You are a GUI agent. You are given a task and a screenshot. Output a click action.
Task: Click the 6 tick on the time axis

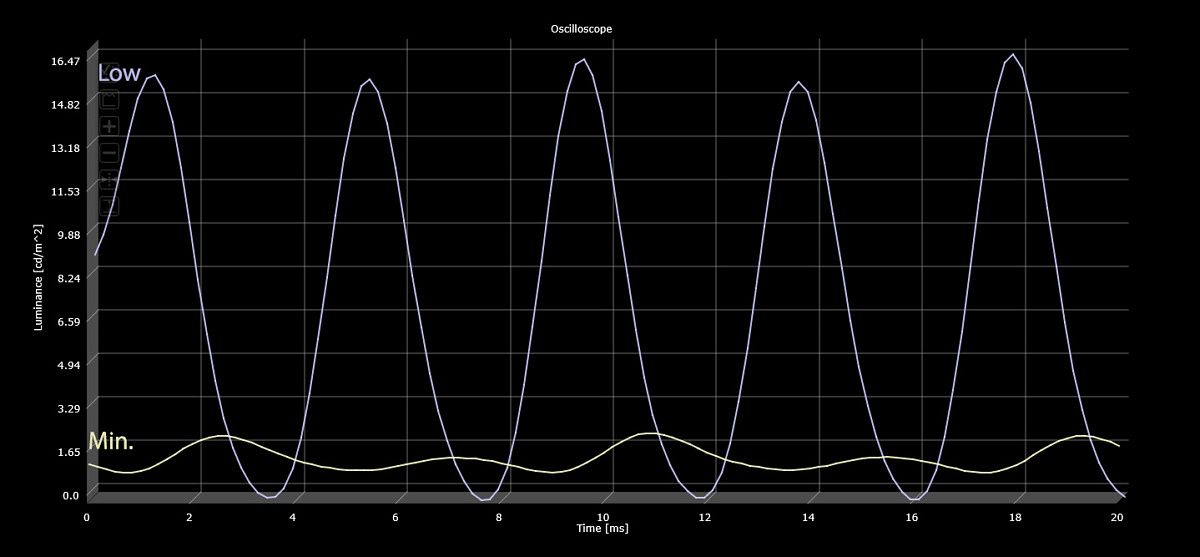pos(396,517)
